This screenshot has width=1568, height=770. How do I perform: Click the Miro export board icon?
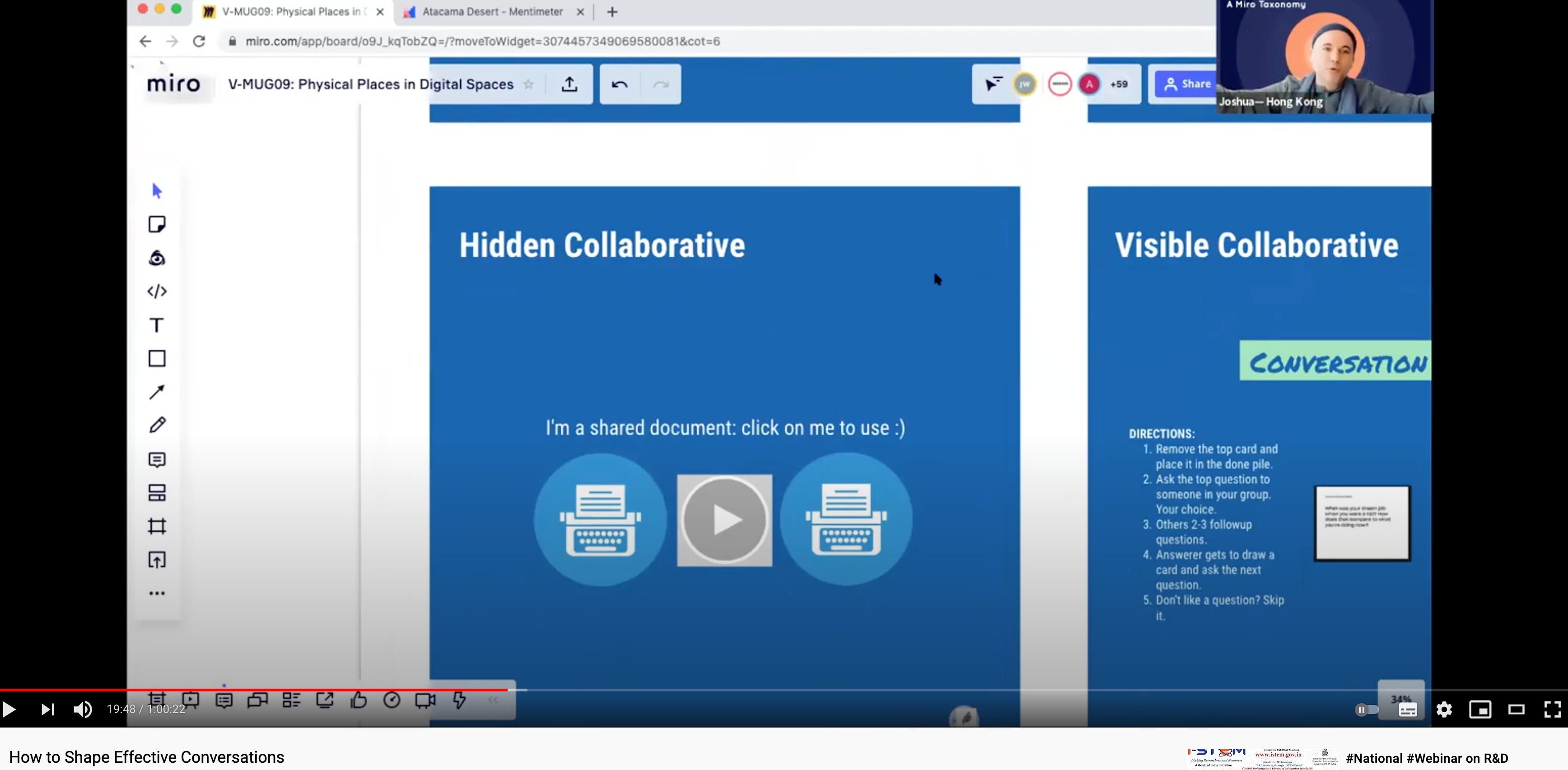[x=569, y=84]
